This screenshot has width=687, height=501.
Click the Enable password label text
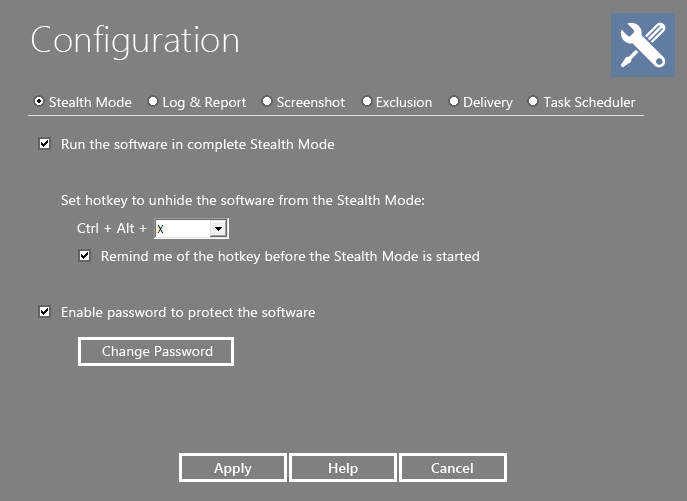coord(188,312)
